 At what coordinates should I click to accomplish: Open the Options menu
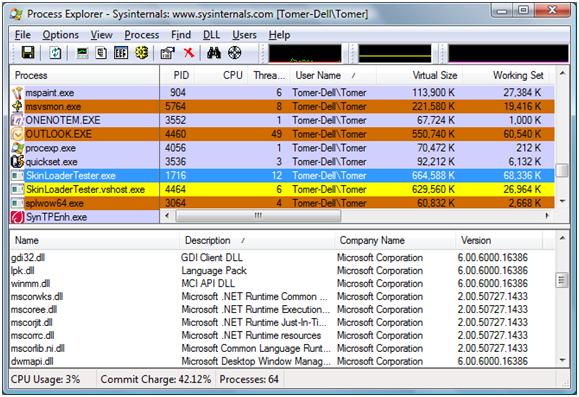[61, 35]
